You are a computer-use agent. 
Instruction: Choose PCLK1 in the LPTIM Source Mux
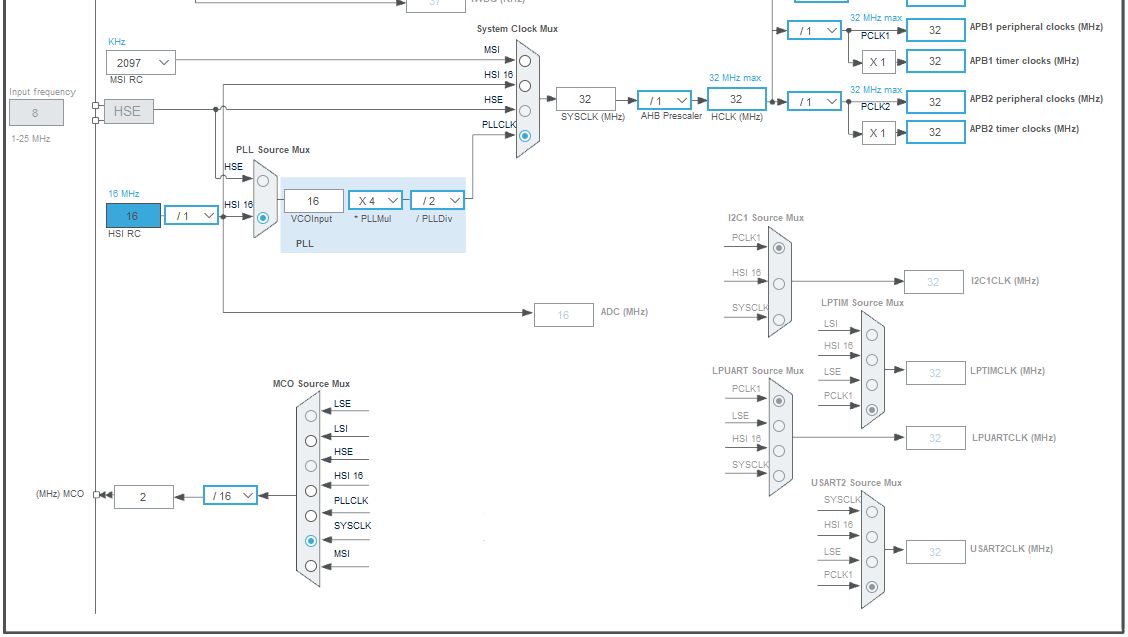tap(872, 410)
